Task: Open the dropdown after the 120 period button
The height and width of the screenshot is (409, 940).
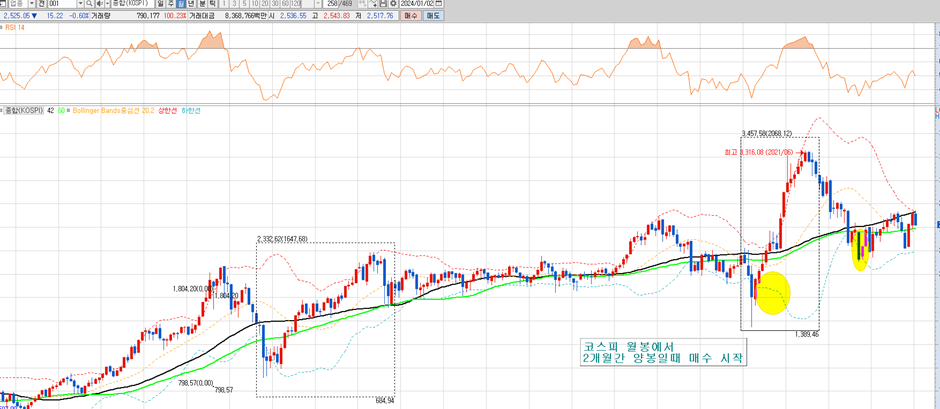Action: point(318,3)
